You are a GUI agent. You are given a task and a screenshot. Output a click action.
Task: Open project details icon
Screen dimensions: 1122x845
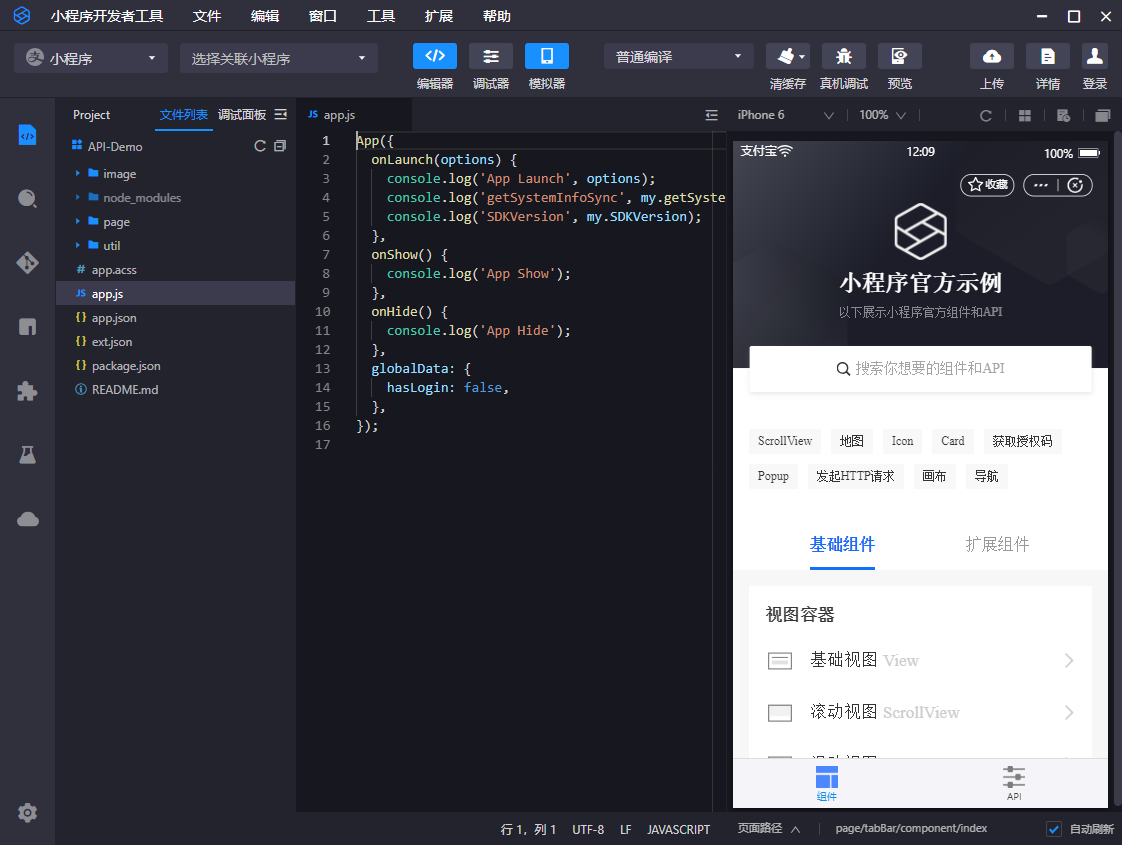coord(1048,57)
